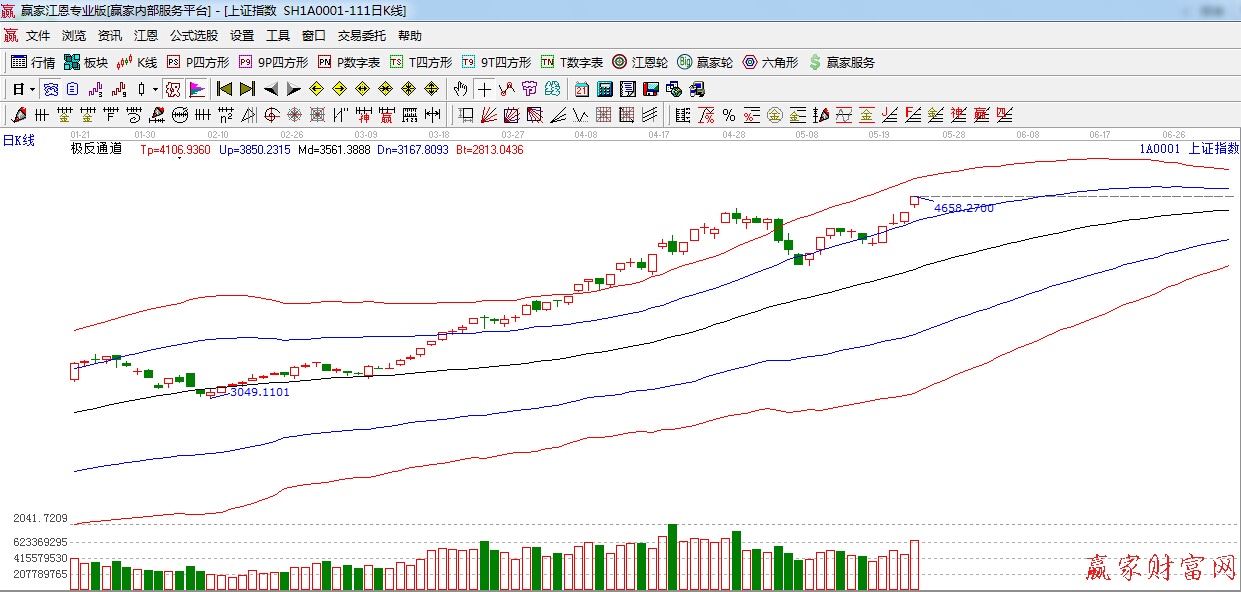Click the 六角形 hexagon chart icon
The width and height of the screenshot is (1241, 592).
pyautogui.click(x=770, y=62)
